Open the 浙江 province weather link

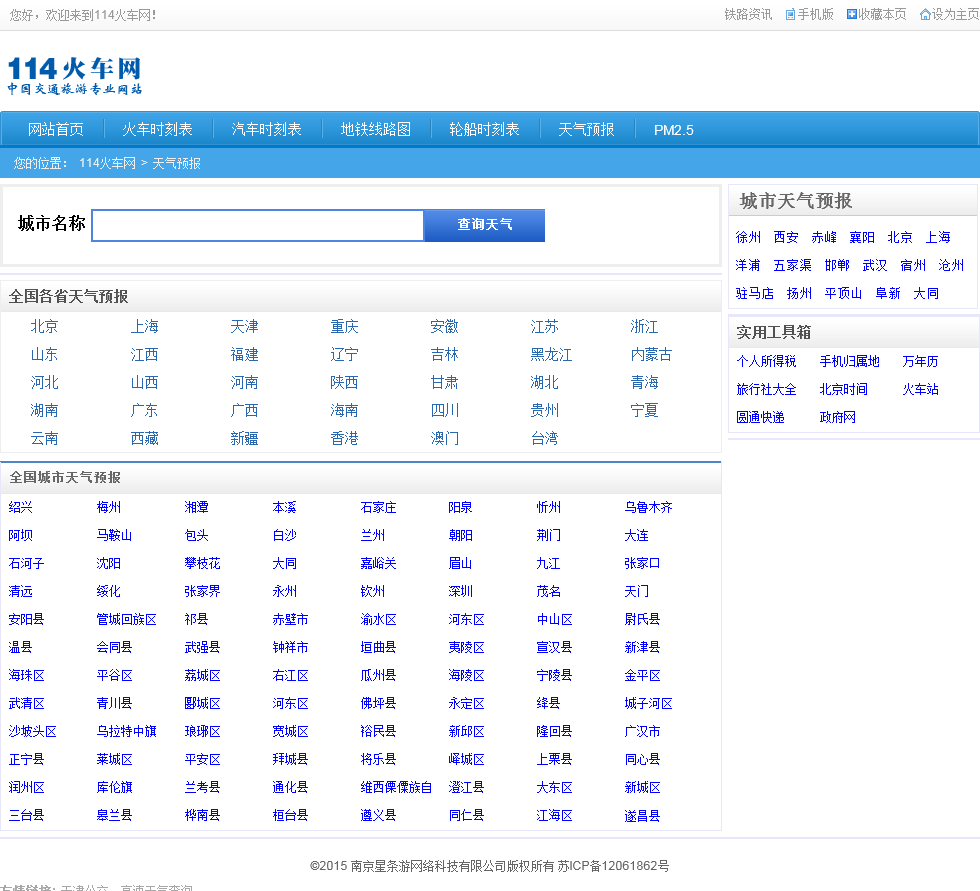coord(644,326)
